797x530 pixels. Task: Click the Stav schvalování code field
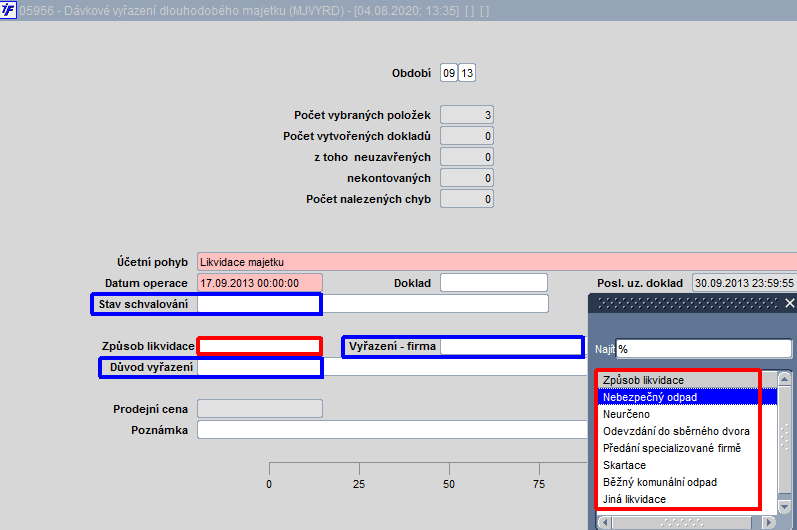coord(258,304)
